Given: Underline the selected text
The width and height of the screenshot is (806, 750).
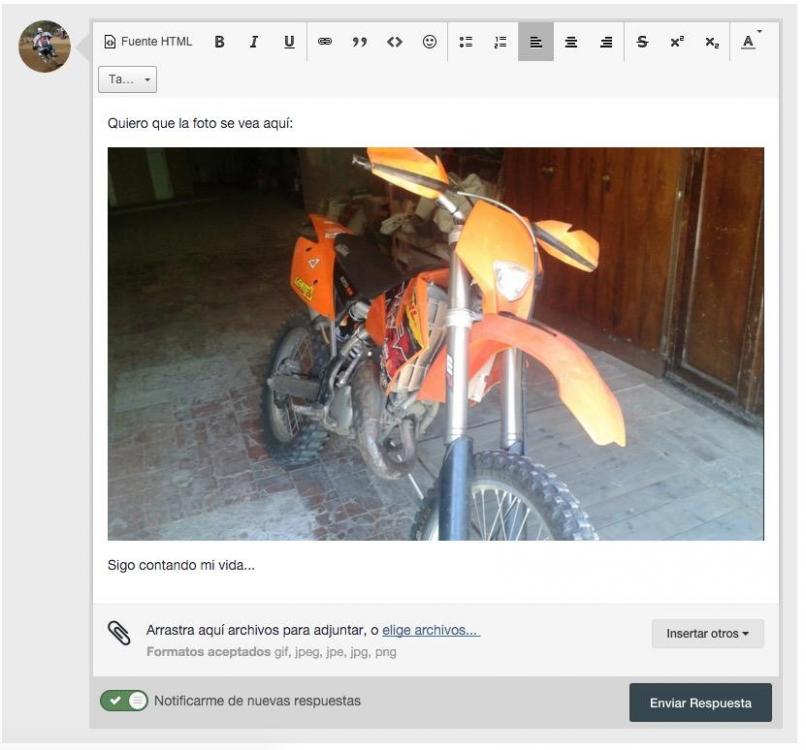Looking at the screenshot, I should [x=289, y=42].
